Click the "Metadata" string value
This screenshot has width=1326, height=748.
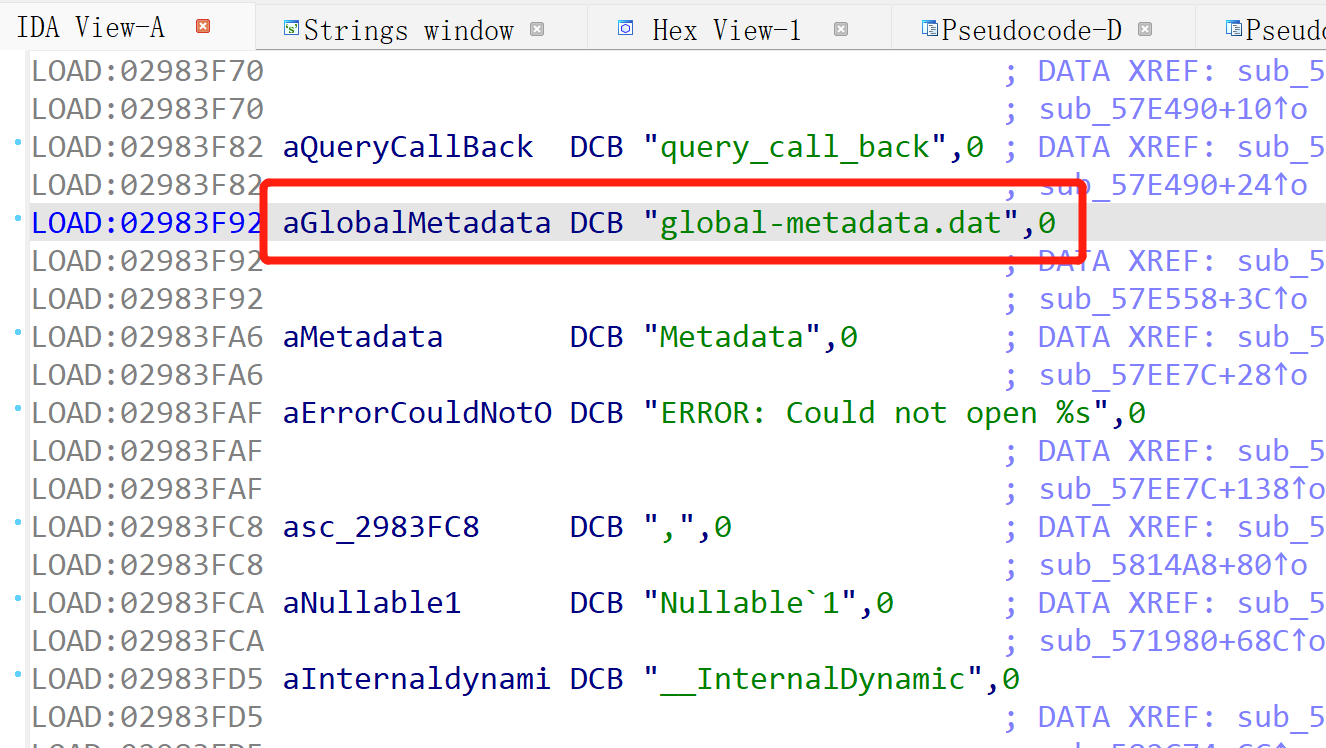click(733, 337)
